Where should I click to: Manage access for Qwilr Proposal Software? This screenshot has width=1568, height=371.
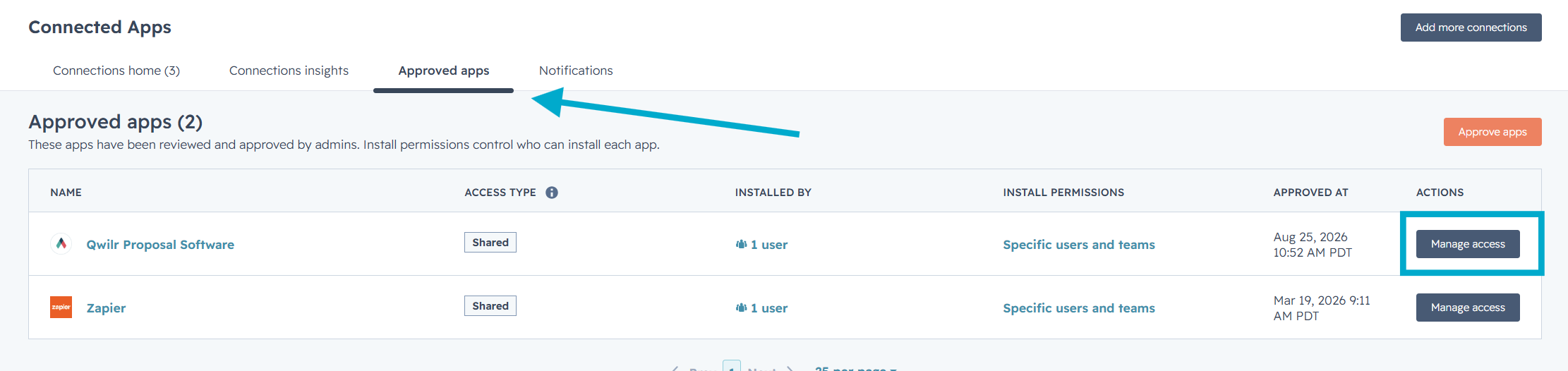[1468, 244]
